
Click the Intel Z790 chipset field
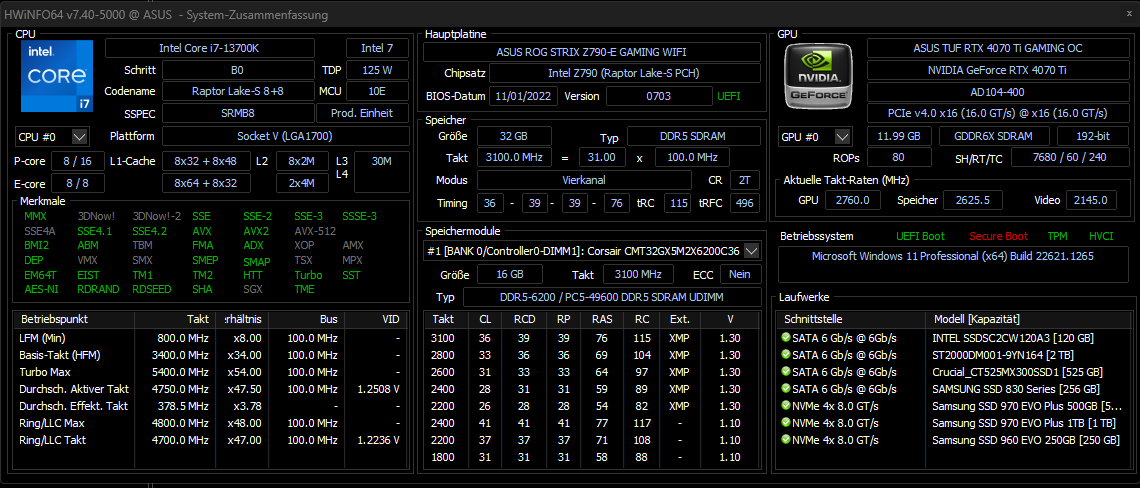coord(625,73)
